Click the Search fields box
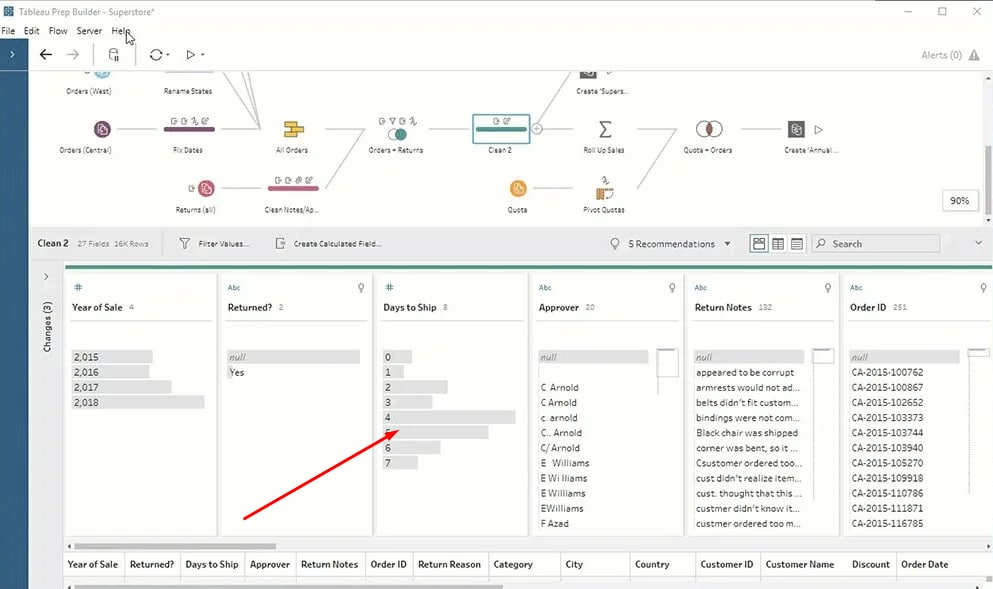993x589 pixels. point(876,244)
